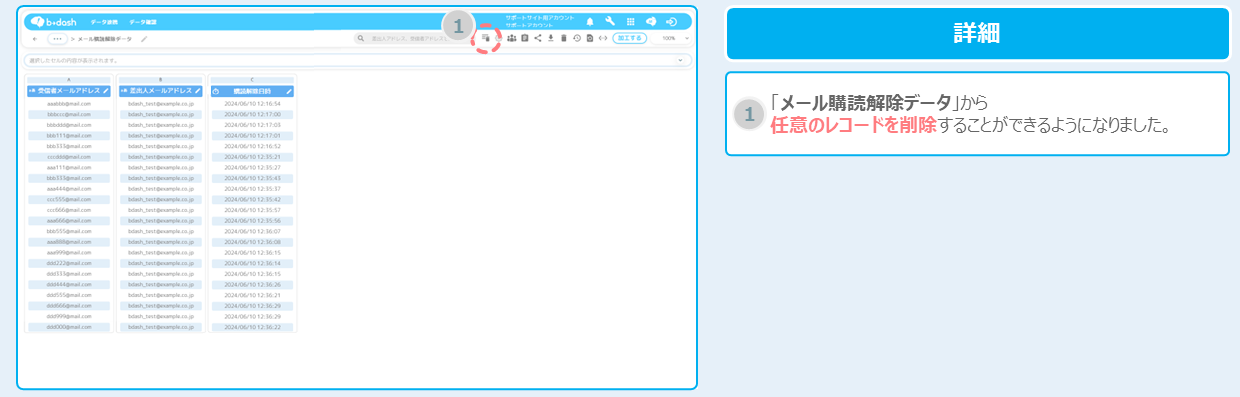
Task: Open the user group icon
Action: pos(512,38)
